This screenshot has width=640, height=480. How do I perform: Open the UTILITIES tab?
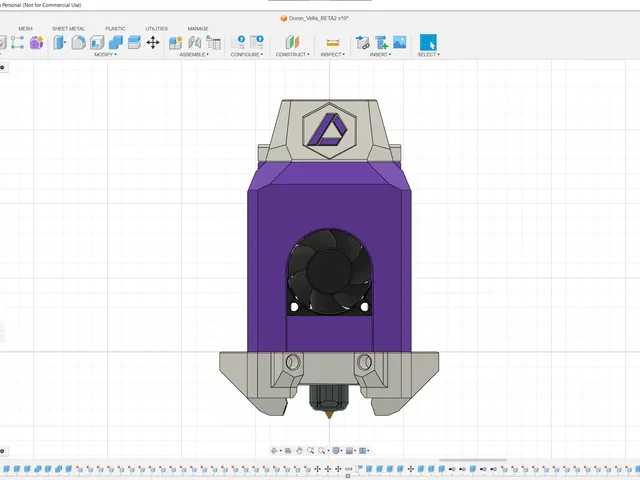pos(156,29)
